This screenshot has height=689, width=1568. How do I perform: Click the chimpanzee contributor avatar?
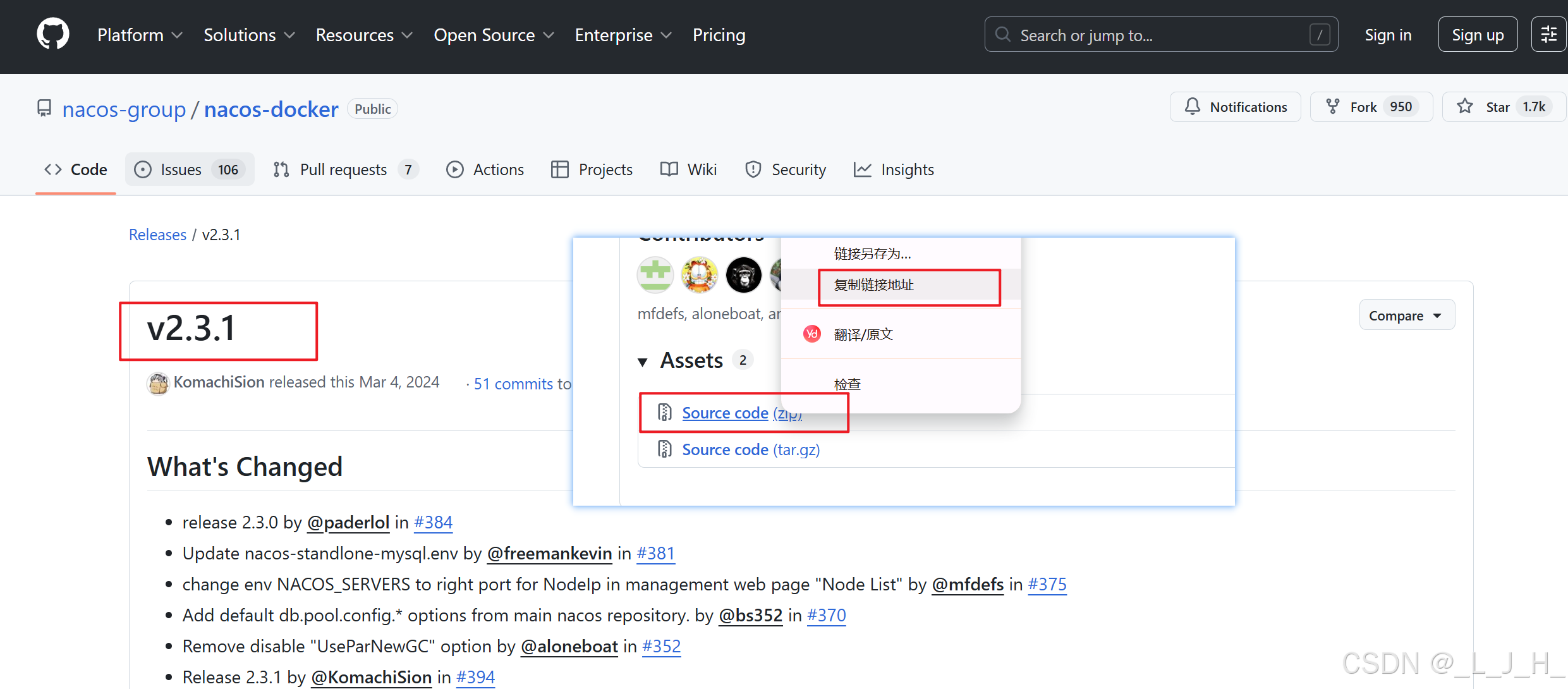point(743,275)
